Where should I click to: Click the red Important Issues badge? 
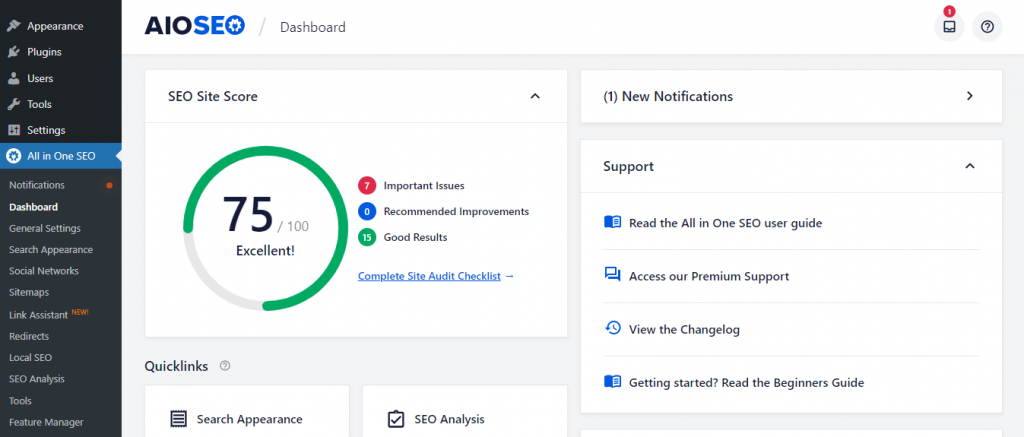pos(367,185)
